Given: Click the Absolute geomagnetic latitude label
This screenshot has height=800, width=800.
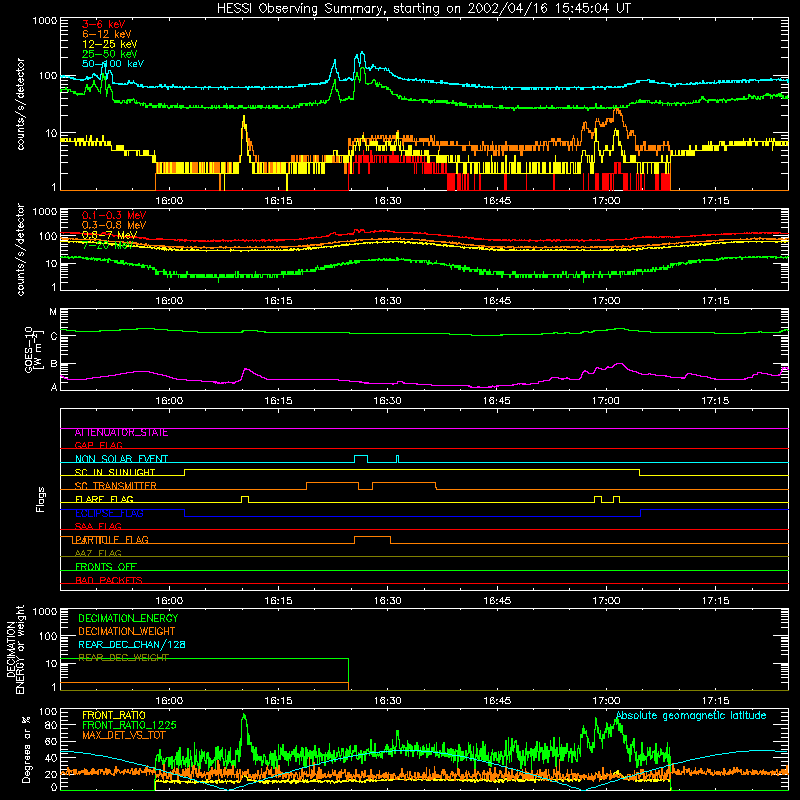Looking at the screenshot, I should pyautogui.click(x=691, y=715).
